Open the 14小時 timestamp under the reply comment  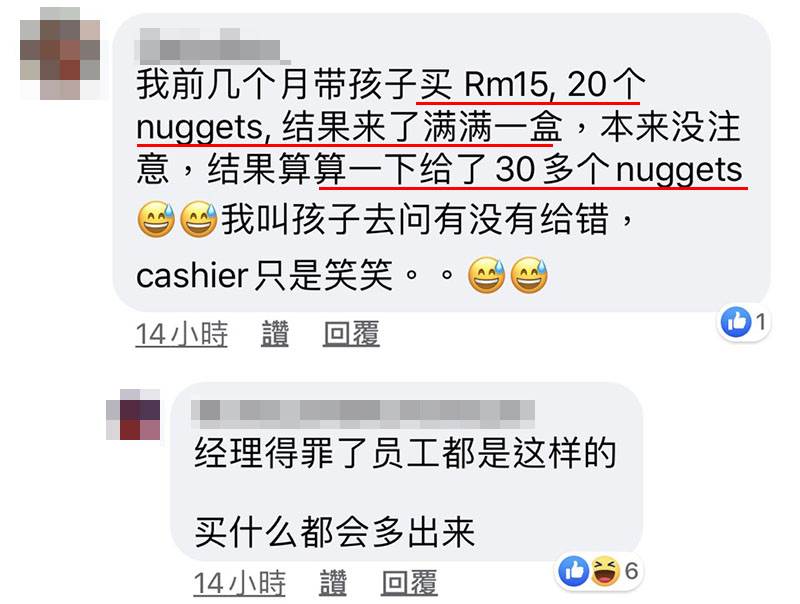[239, 583]
